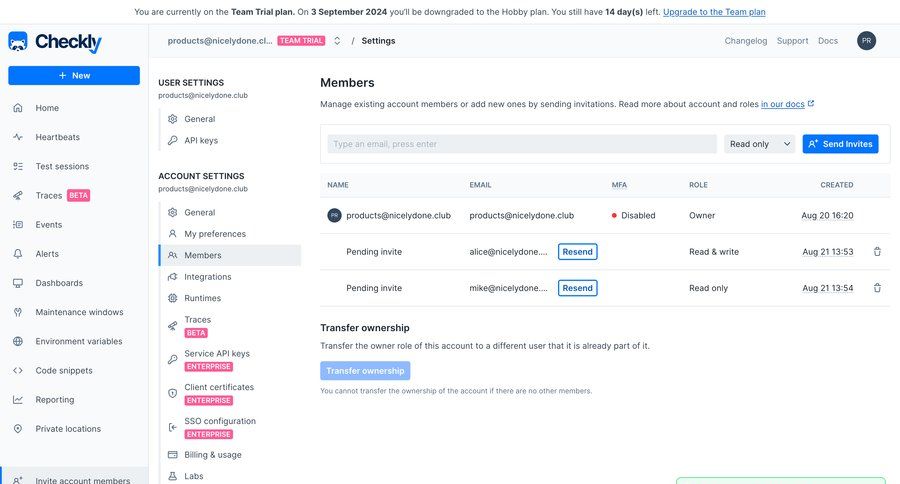Viewport: 900px width, 484px height.
Task: Expand the Read only role dropdown
Action: coord(759,144)
